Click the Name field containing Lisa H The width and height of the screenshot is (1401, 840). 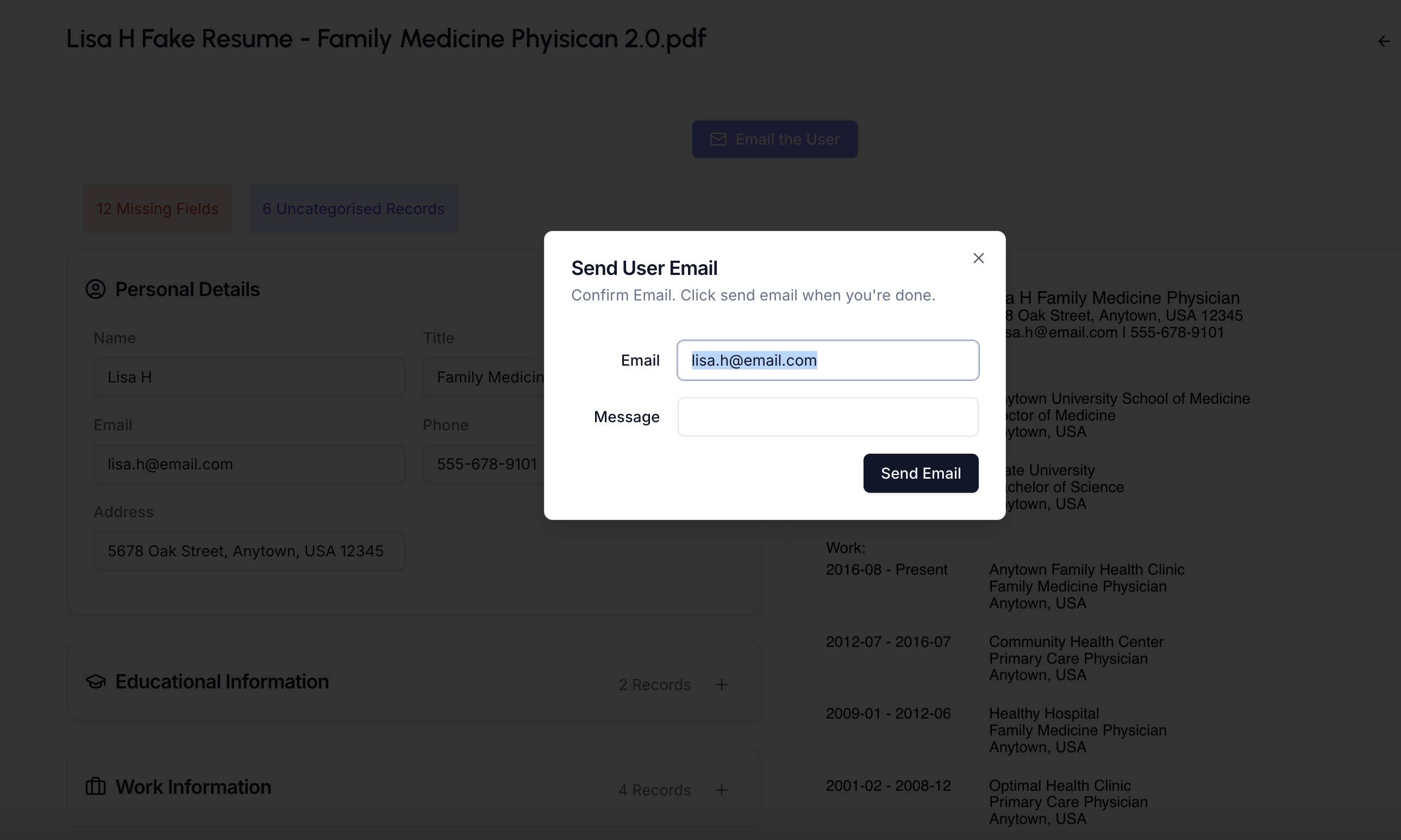coord(249,377)
